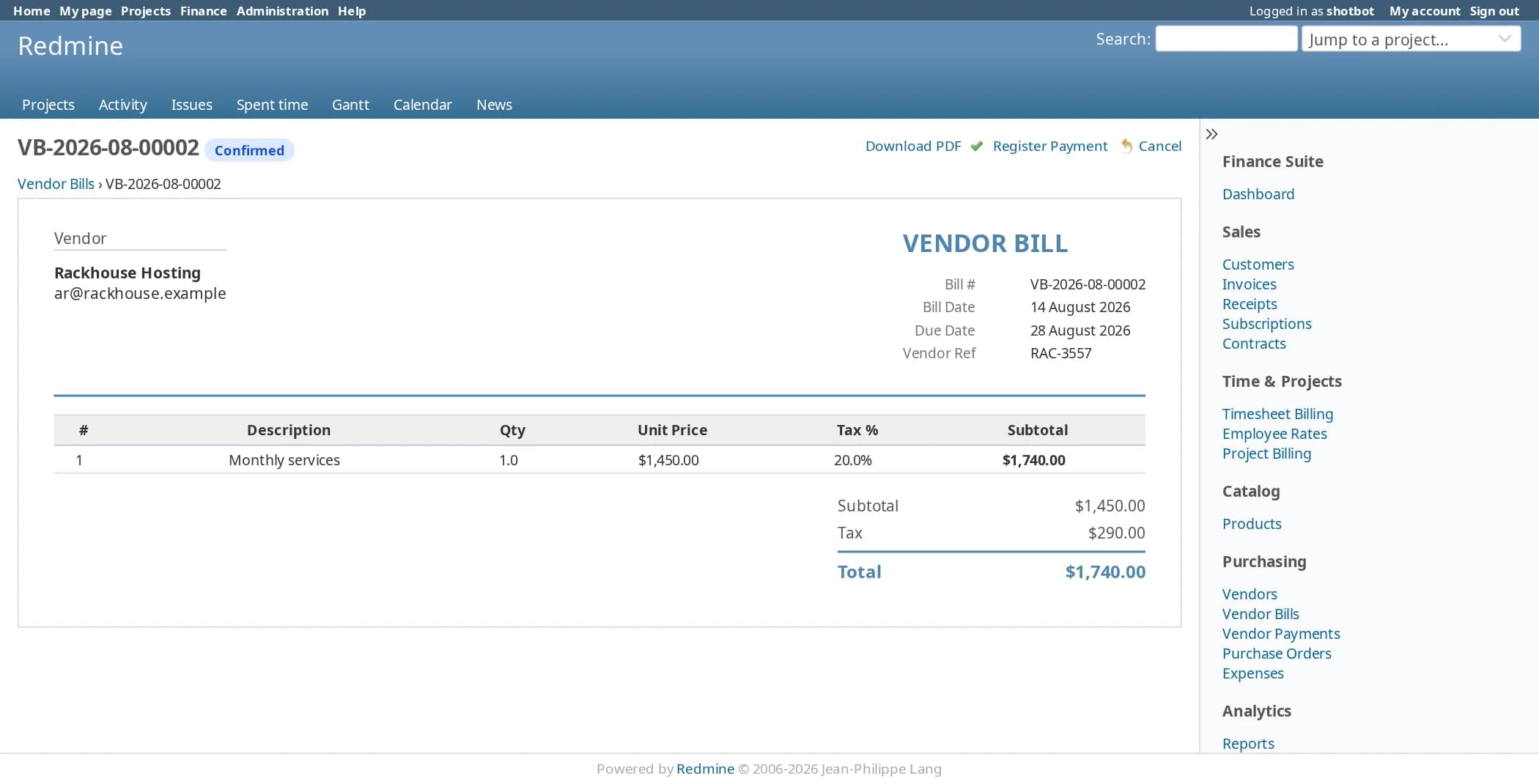Sign out of Redmine

(x=1494, y=11)
